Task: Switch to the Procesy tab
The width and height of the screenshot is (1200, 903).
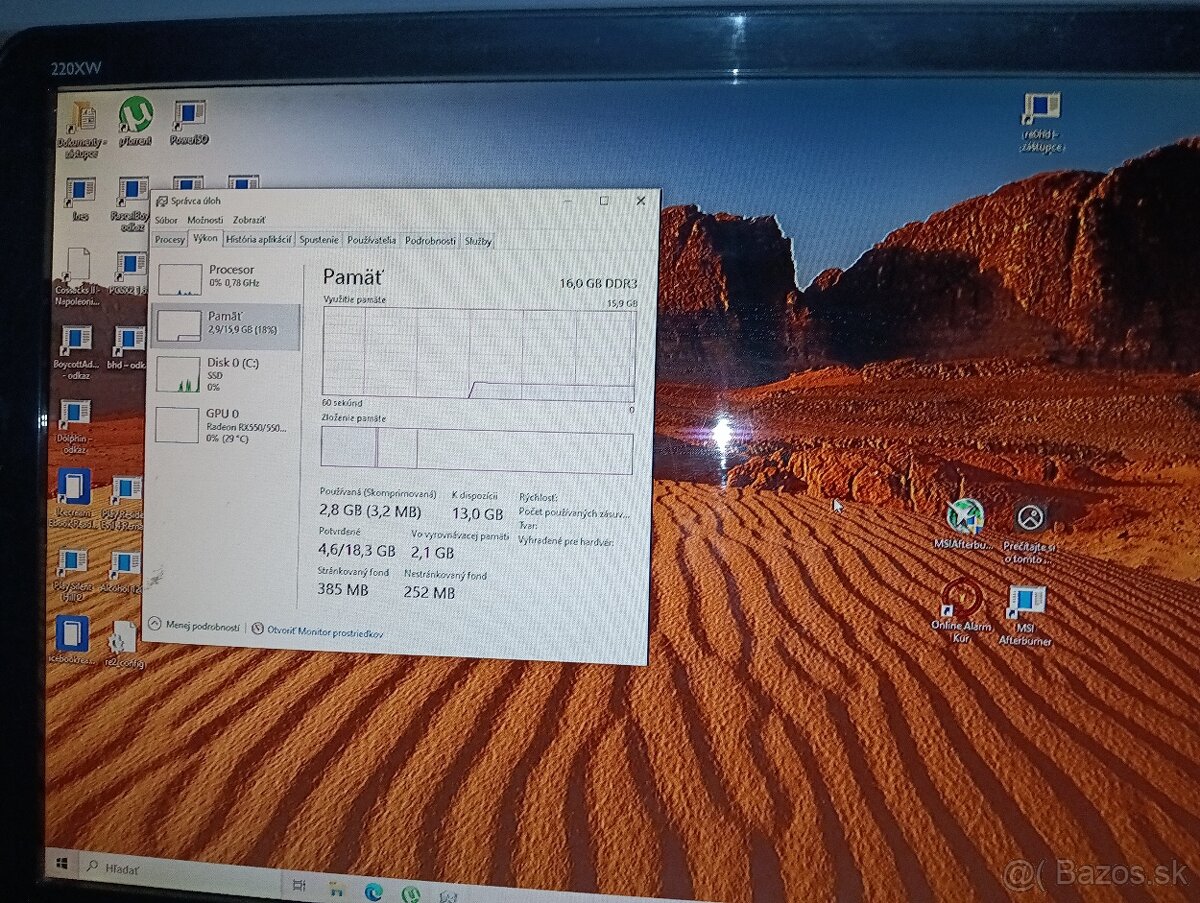Action: [x=169, y=240]
